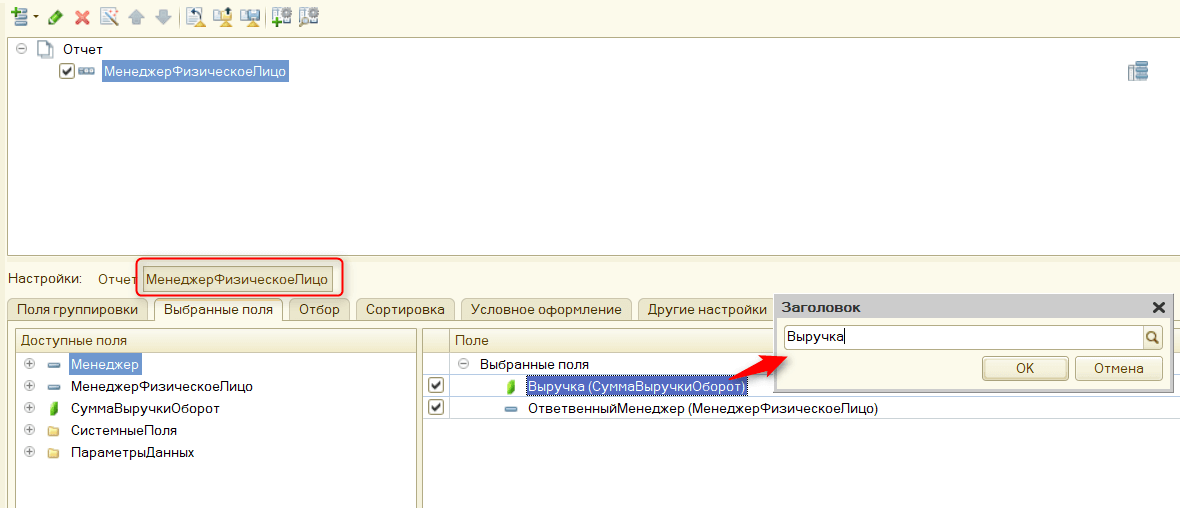Toggle the МенеджерФизическоеЛицо grouping checkbox
This screenshot has width=1180, height=508.
[x=67, y=71]
